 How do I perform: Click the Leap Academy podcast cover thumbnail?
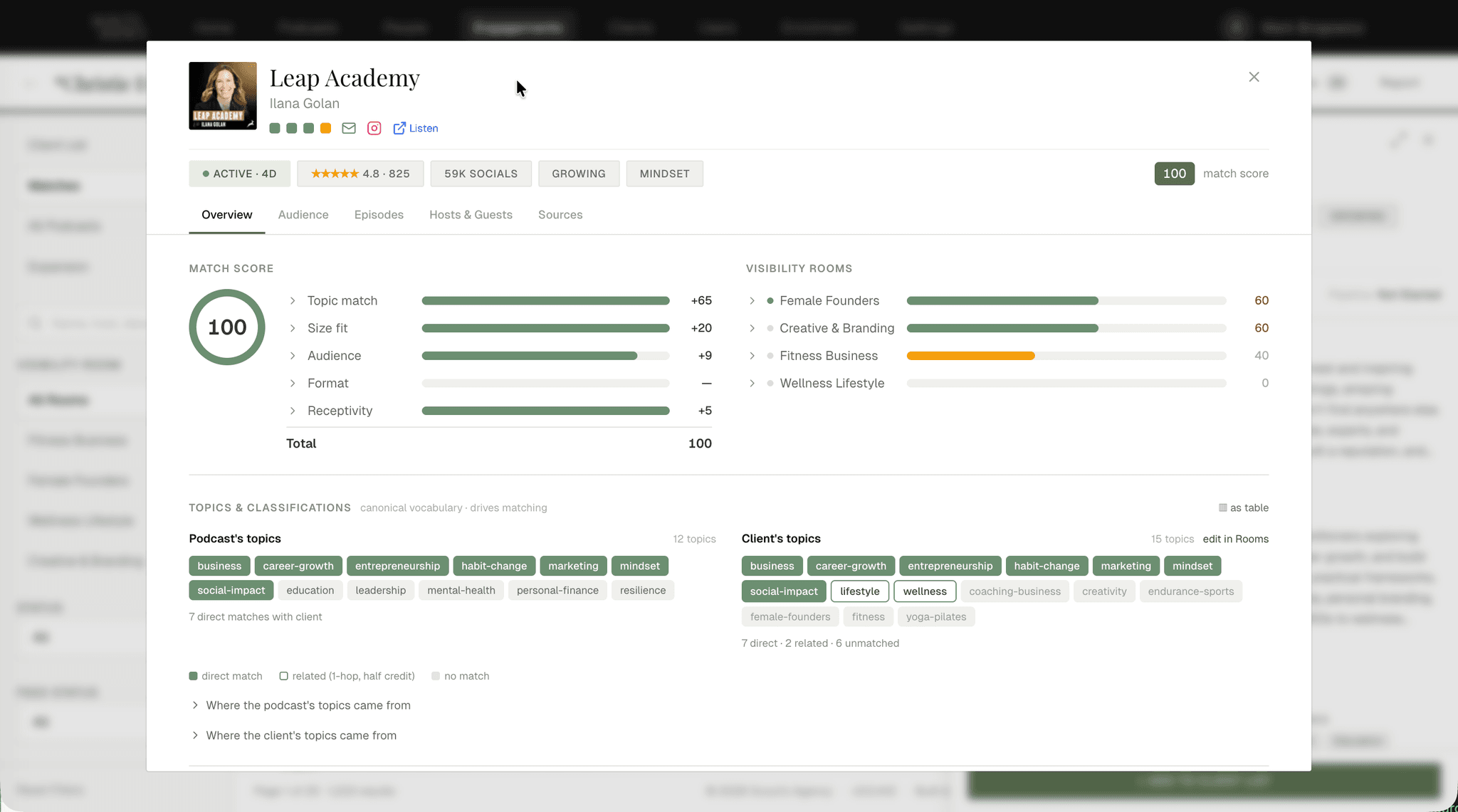(223, 96)
